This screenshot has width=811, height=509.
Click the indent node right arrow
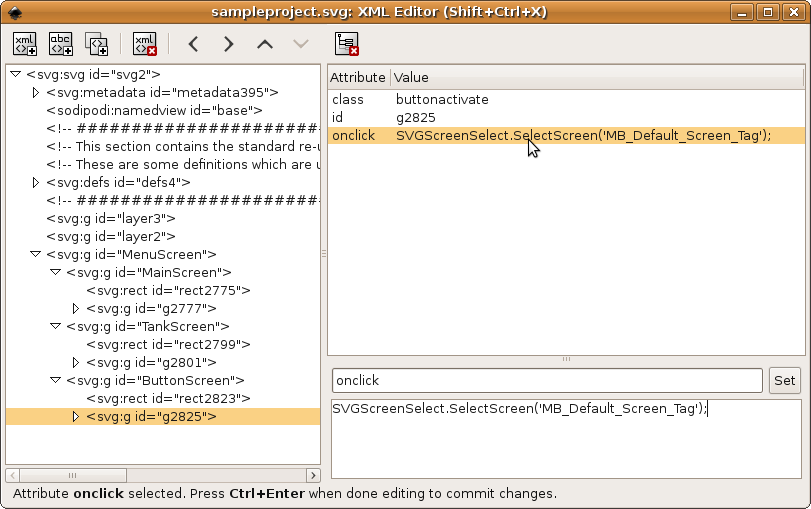tap(229, 44)
